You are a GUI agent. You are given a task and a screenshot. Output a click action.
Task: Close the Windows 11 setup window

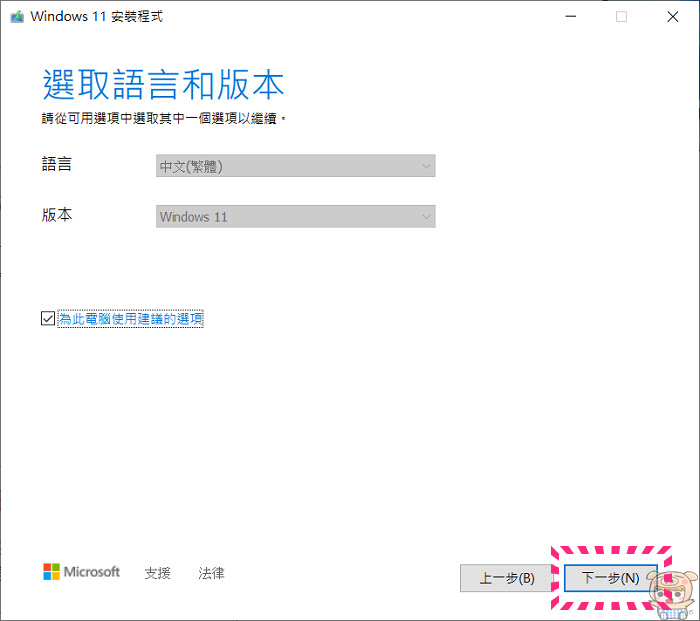click(673, 17)
